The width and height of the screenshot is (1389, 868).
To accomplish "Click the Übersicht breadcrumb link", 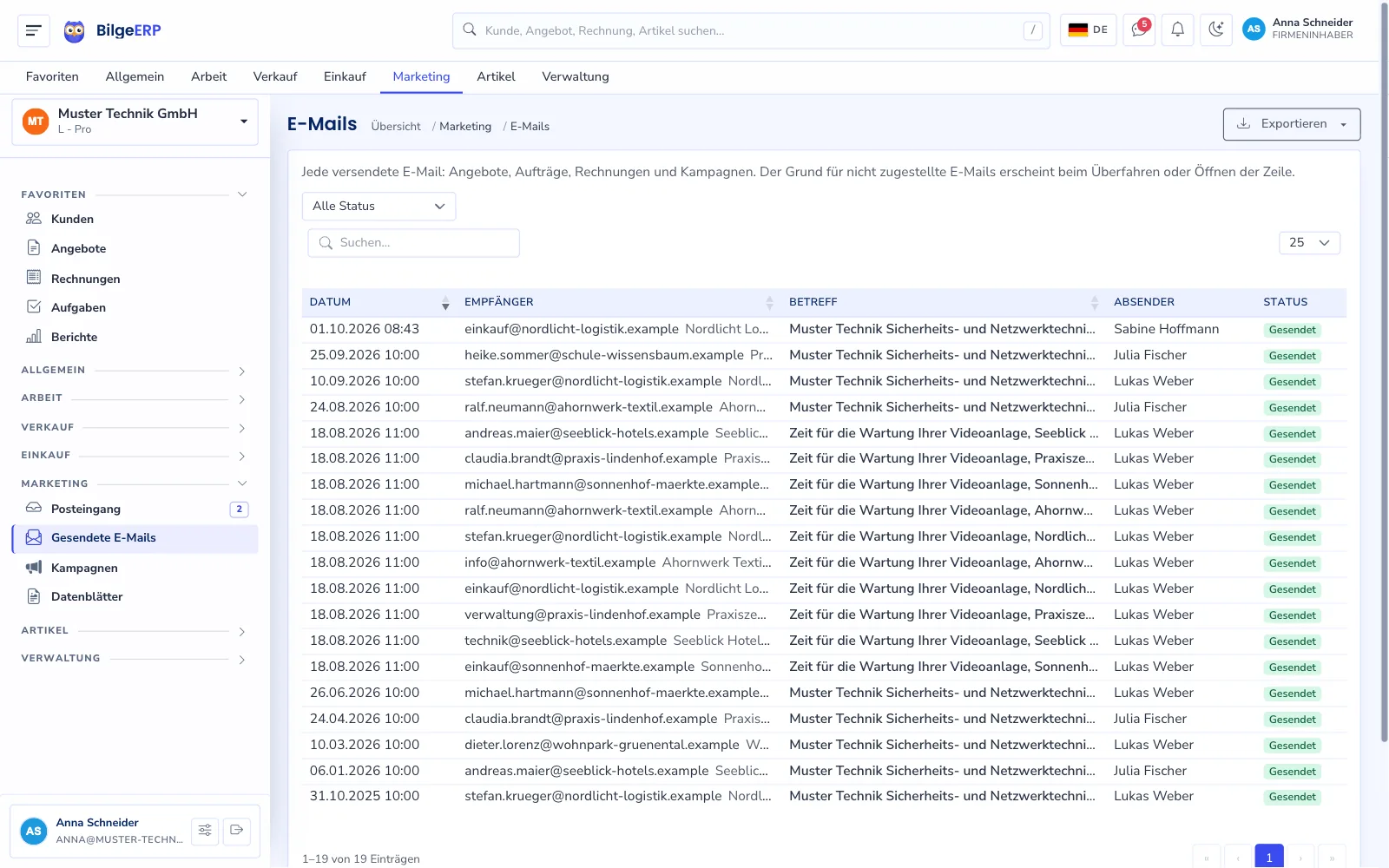I will (x=396, y=127).
